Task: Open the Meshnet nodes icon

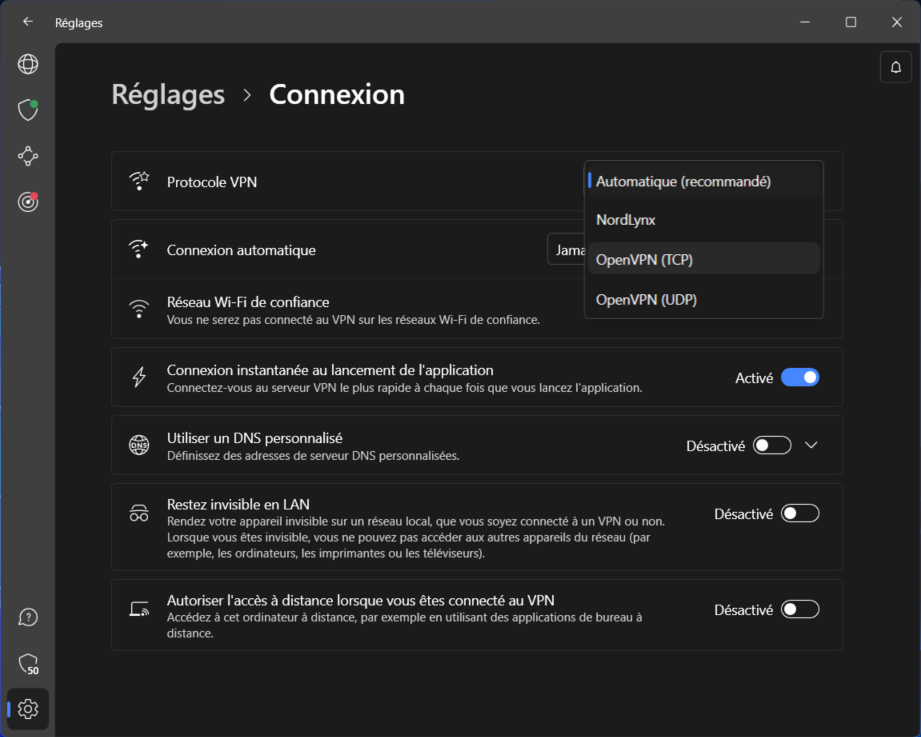Action: (x=28, y=156)
